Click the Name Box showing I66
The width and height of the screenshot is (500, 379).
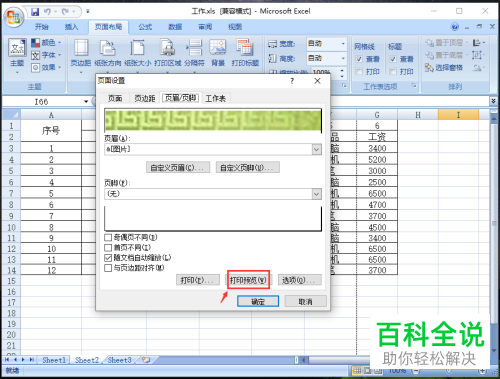(42, 101)
